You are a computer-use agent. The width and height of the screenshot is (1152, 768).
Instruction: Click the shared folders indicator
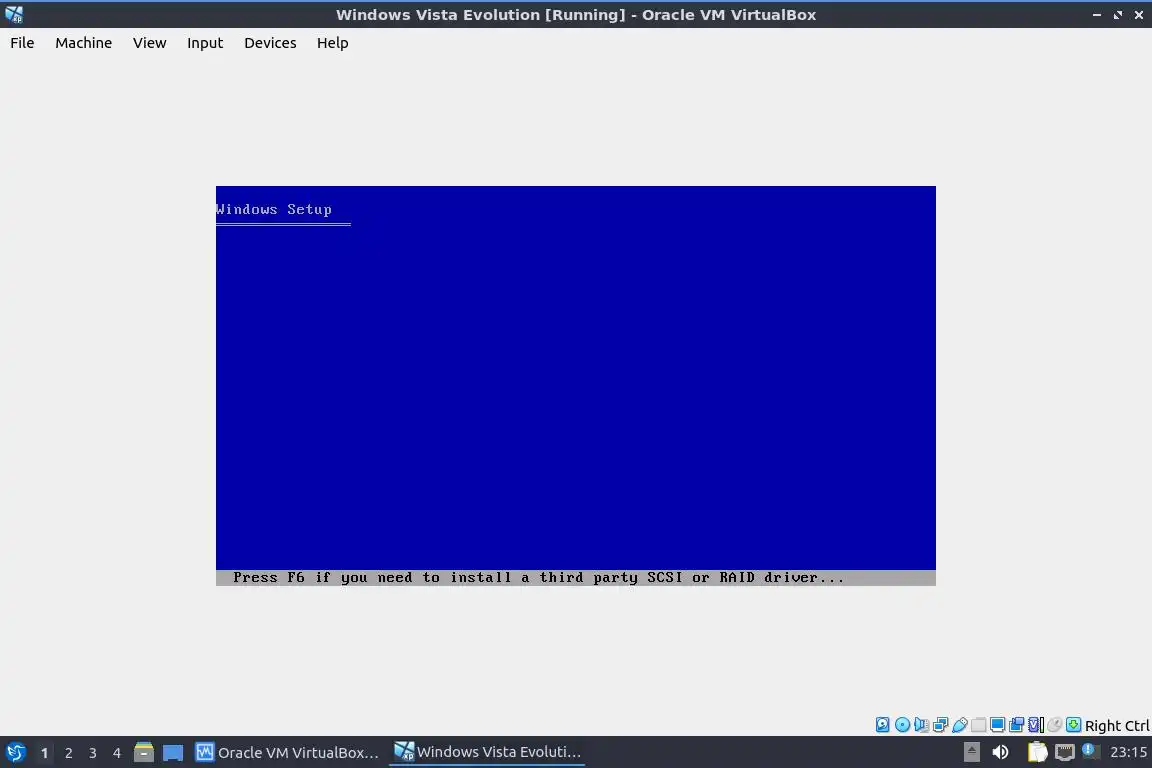click(x=979, y=725)
